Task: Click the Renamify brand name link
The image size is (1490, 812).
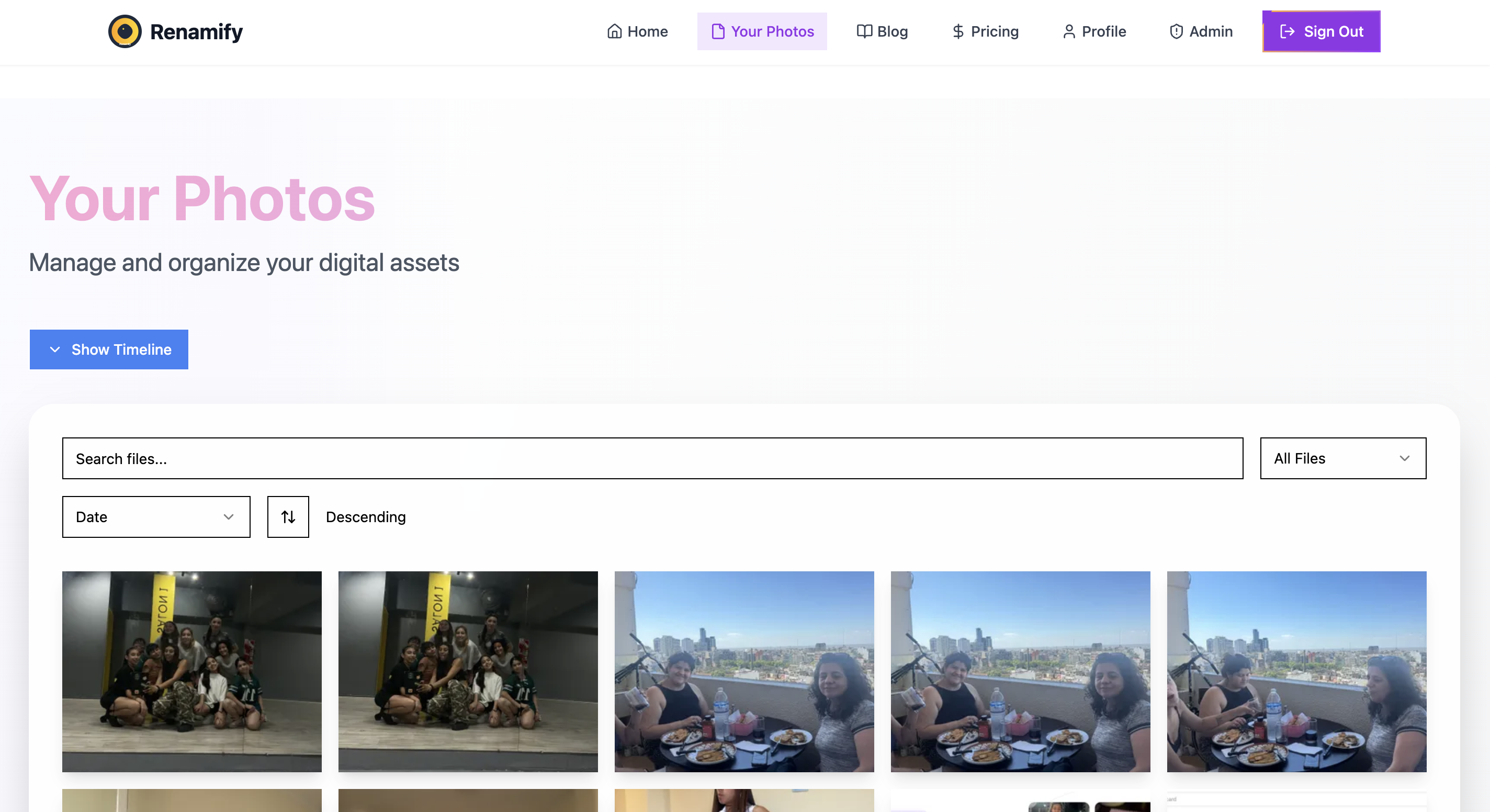Action: pyautogui.click(x=196, y=31)
